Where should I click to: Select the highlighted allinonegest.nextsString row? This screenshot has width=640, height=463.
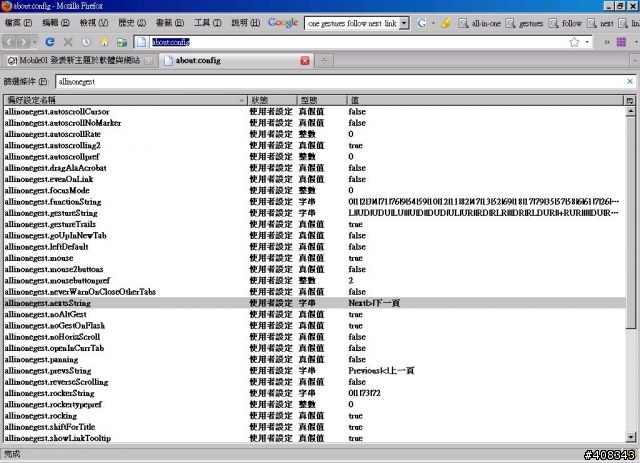click(x=314, y=303)
